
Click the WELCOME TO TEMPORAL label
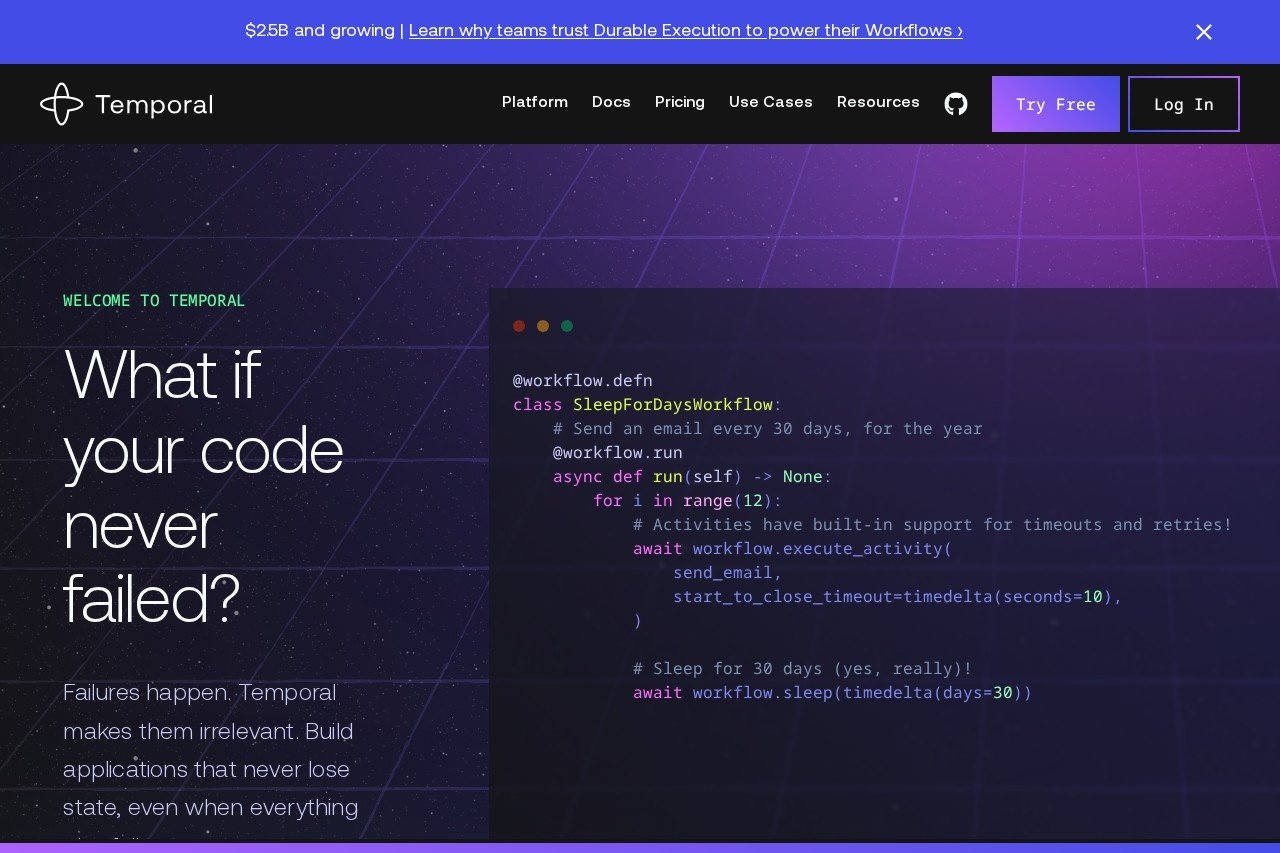154,301
